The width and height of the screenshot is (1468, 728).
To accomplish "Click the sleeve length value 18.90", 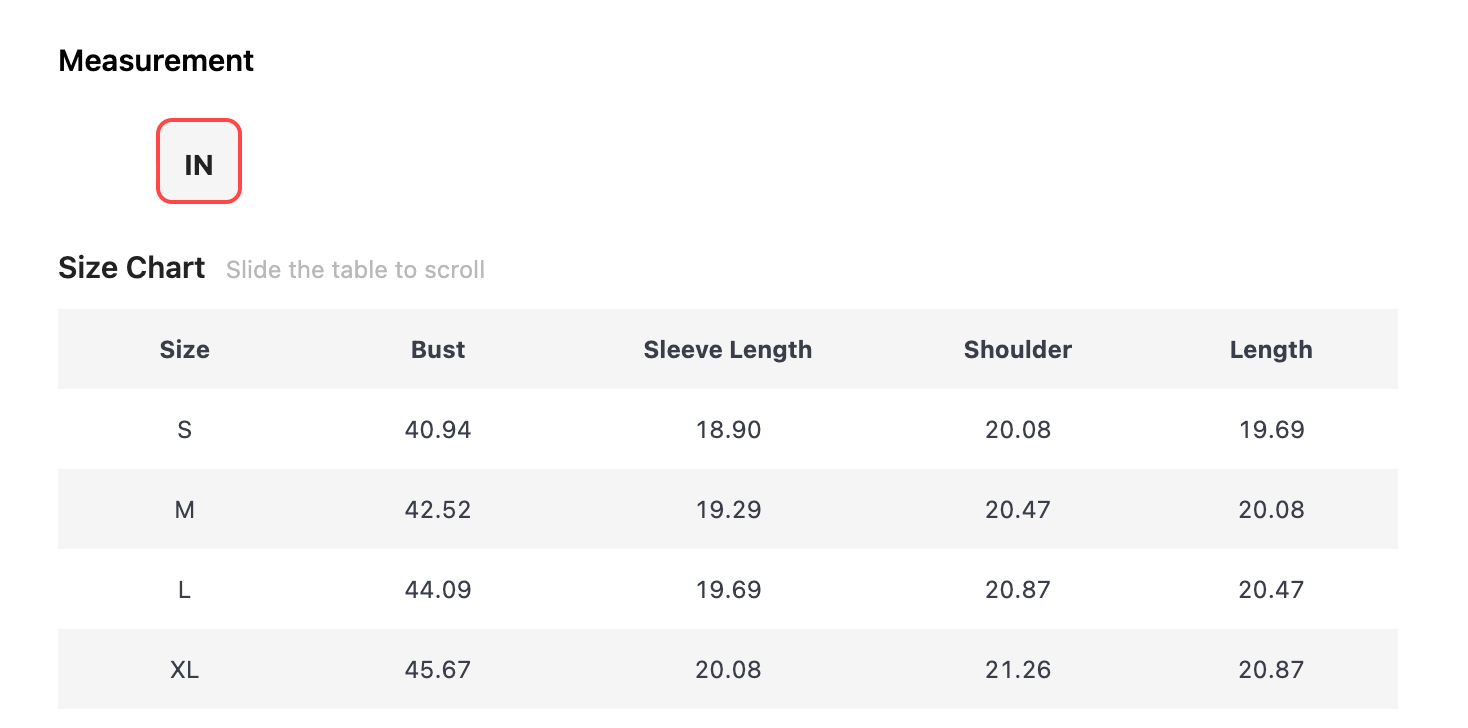I will pyautogui.click(x=728, y=429).
